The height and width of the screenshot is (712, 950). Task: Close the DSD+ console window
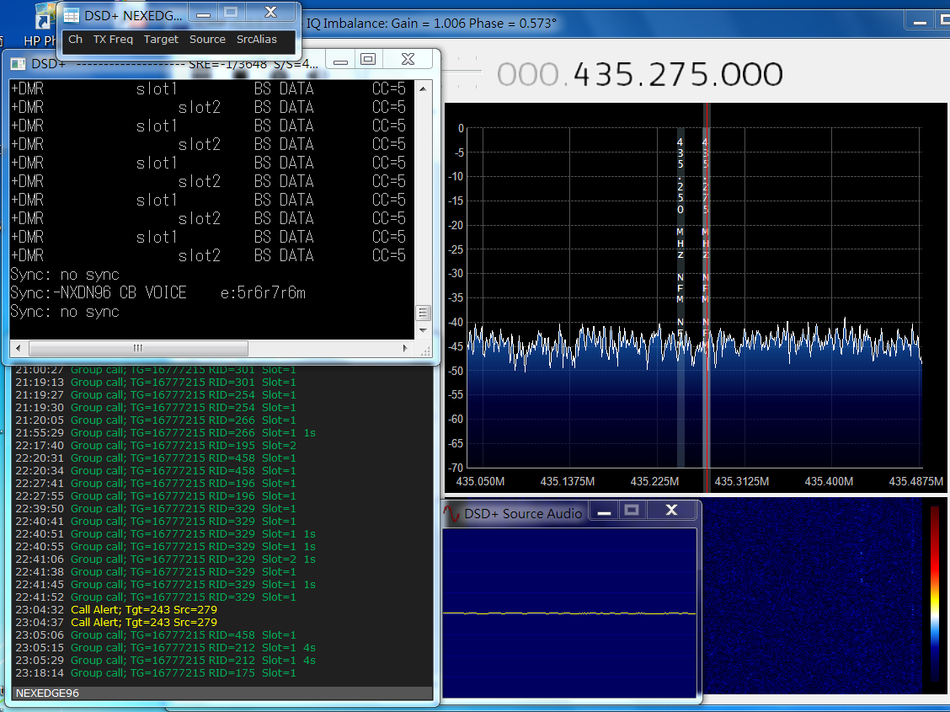408,59
